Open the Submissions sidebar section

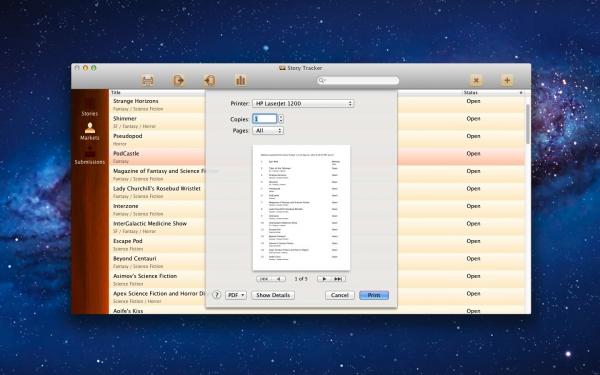[x=90, y=156]
